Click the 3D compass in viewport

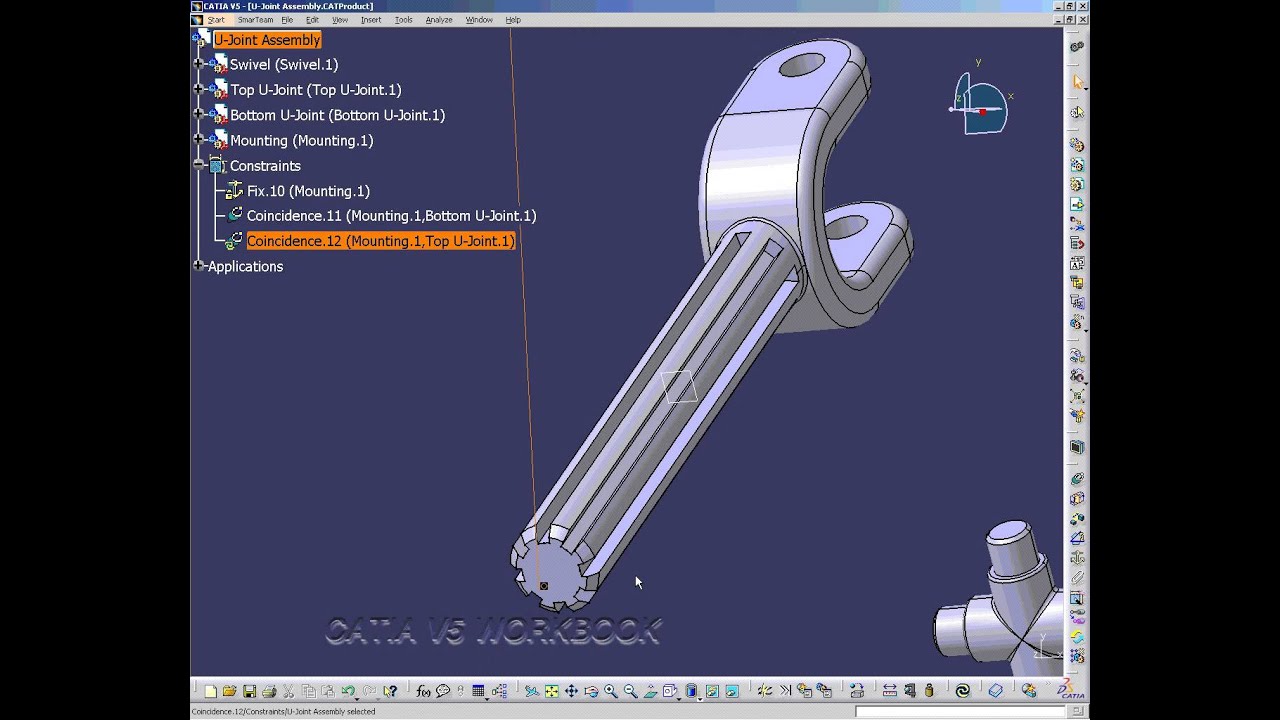coord(980,104)
